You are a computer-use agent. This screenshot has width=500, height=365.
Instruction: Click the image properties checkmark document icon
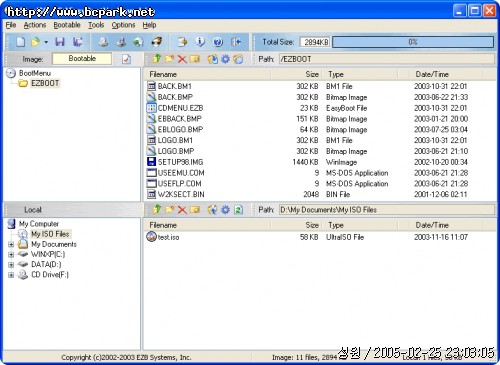tap(126, 59)
